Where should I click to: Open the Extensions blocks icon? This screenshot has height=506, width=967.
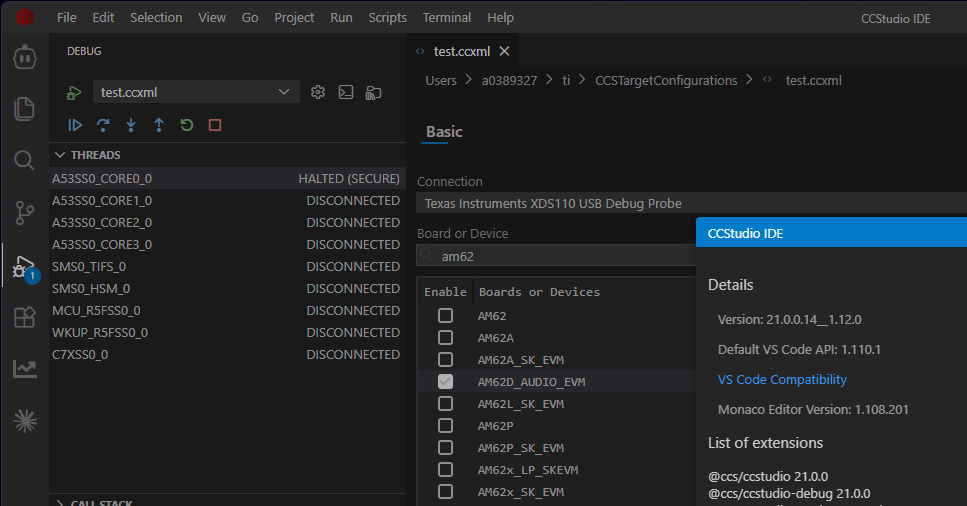[x=25, y=317]
